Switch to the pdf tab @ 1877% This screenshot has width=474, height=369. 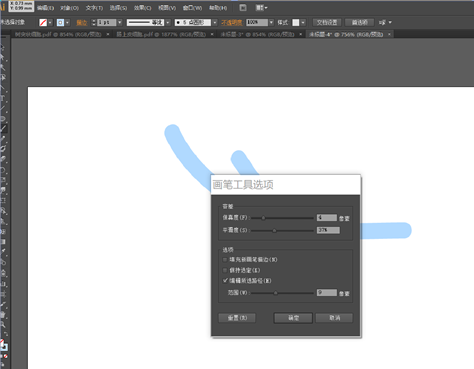(161, 34)
